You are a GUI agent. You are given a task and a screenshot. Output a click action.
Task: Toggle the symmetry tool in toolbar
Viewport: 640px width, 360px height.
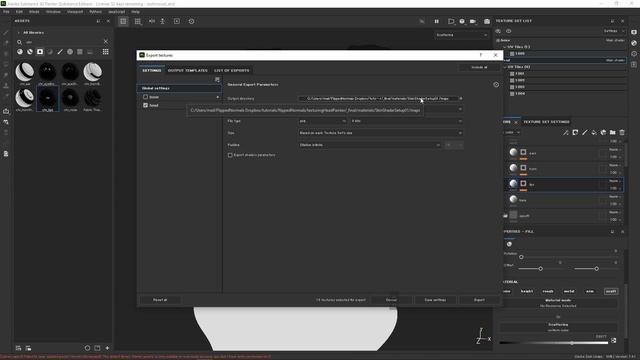point(151,21)
